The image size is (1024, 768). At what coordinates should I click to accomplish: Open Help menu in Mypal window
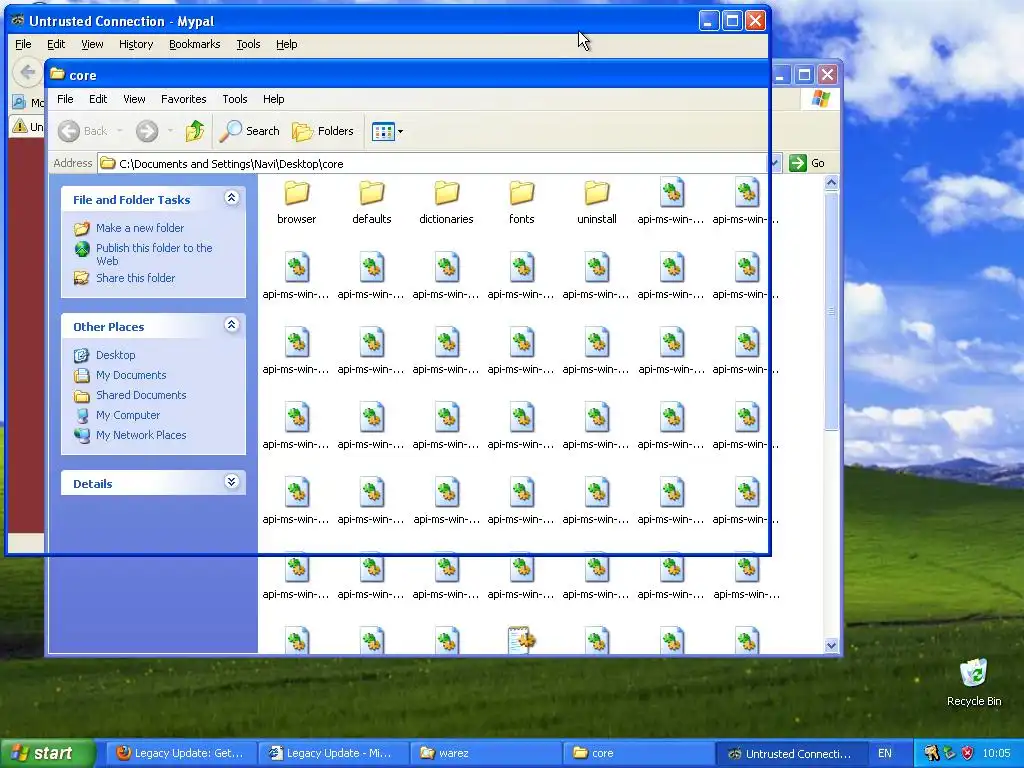click(x=287, y=44)
